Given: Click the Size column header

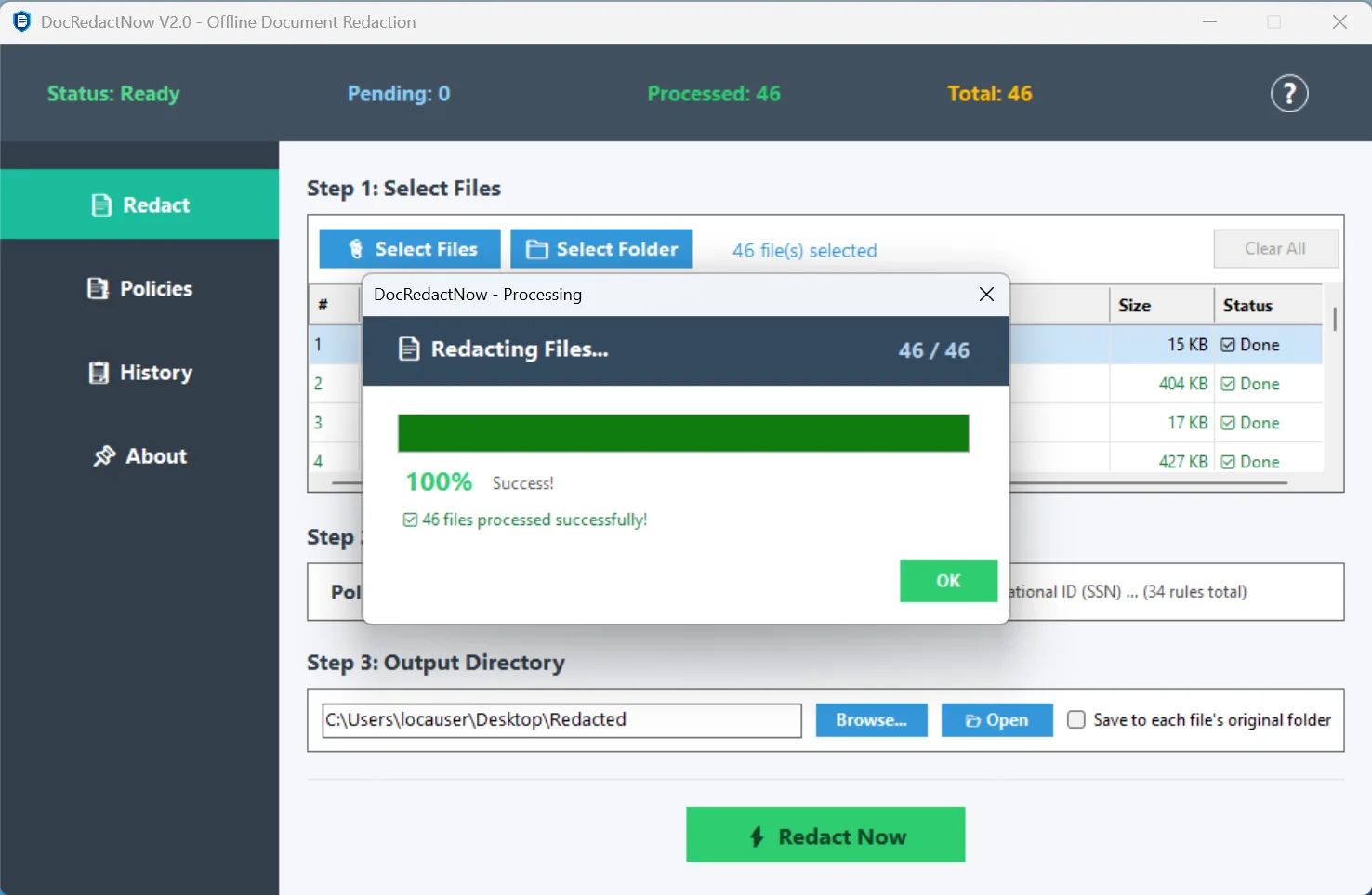Looking at the screenshot, I should click(x=1161, y=306).
